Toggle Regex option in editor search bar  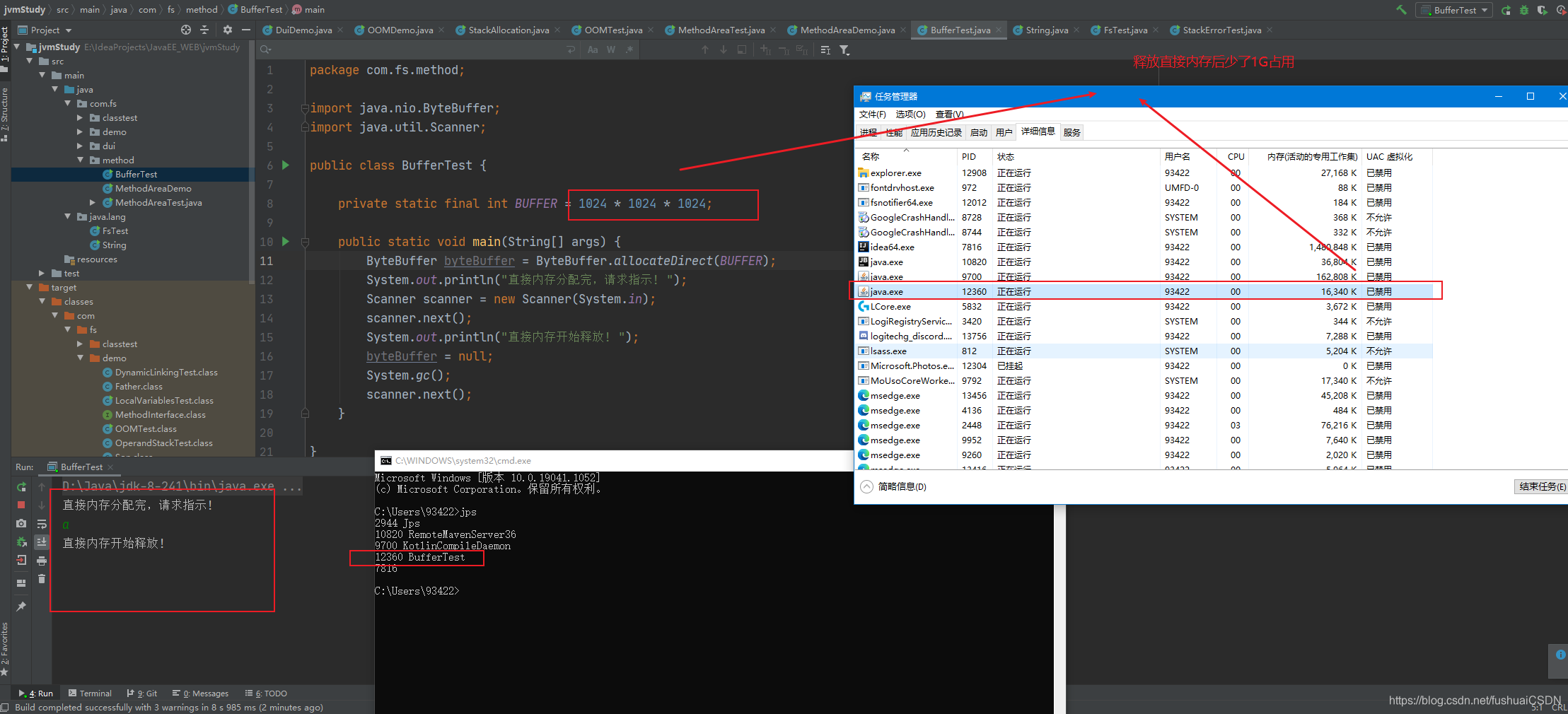point(629,49)
